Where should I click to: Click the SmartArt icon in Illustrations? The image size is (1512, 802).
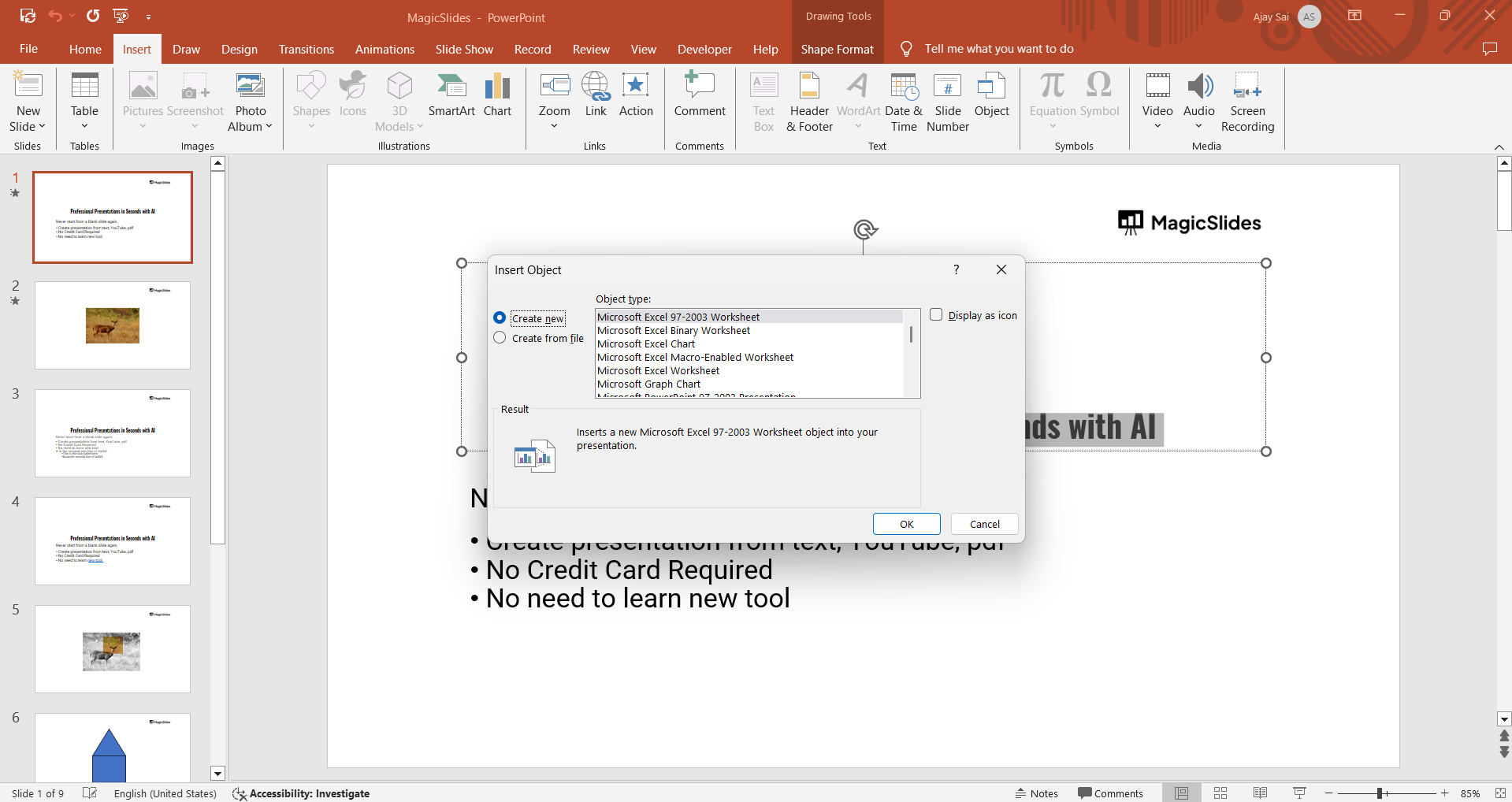coord(451,87)
